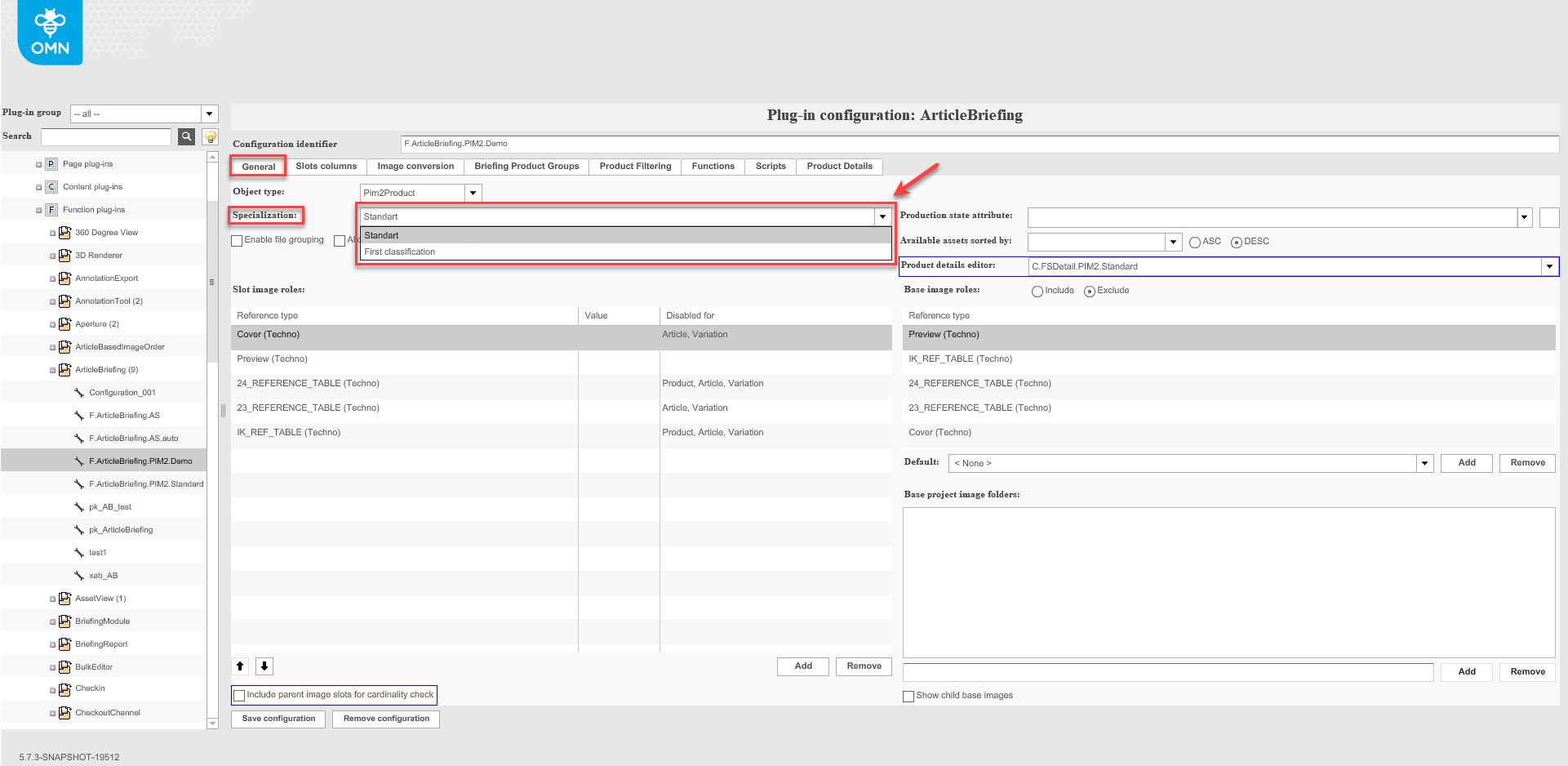Move slot image role down arrow
This screenshot has height=766, width=1568.
(264, 666)
